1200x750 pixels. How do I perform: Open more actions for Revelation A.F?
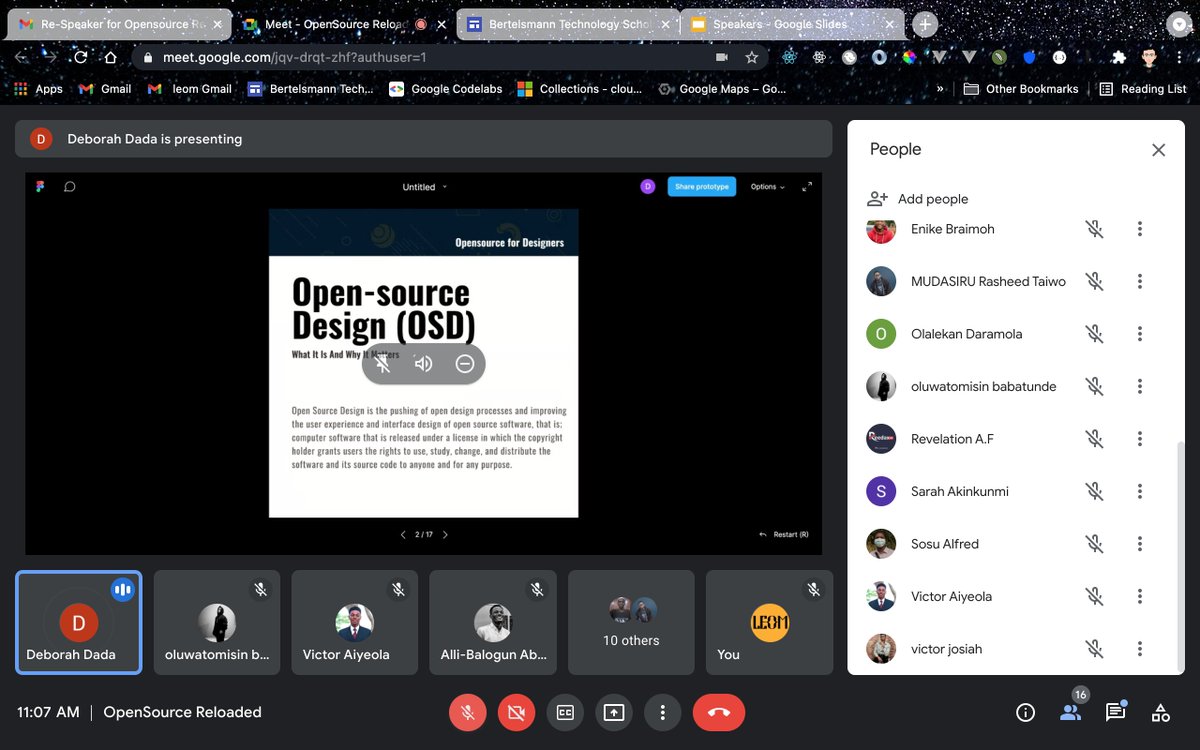[1140, 439]
